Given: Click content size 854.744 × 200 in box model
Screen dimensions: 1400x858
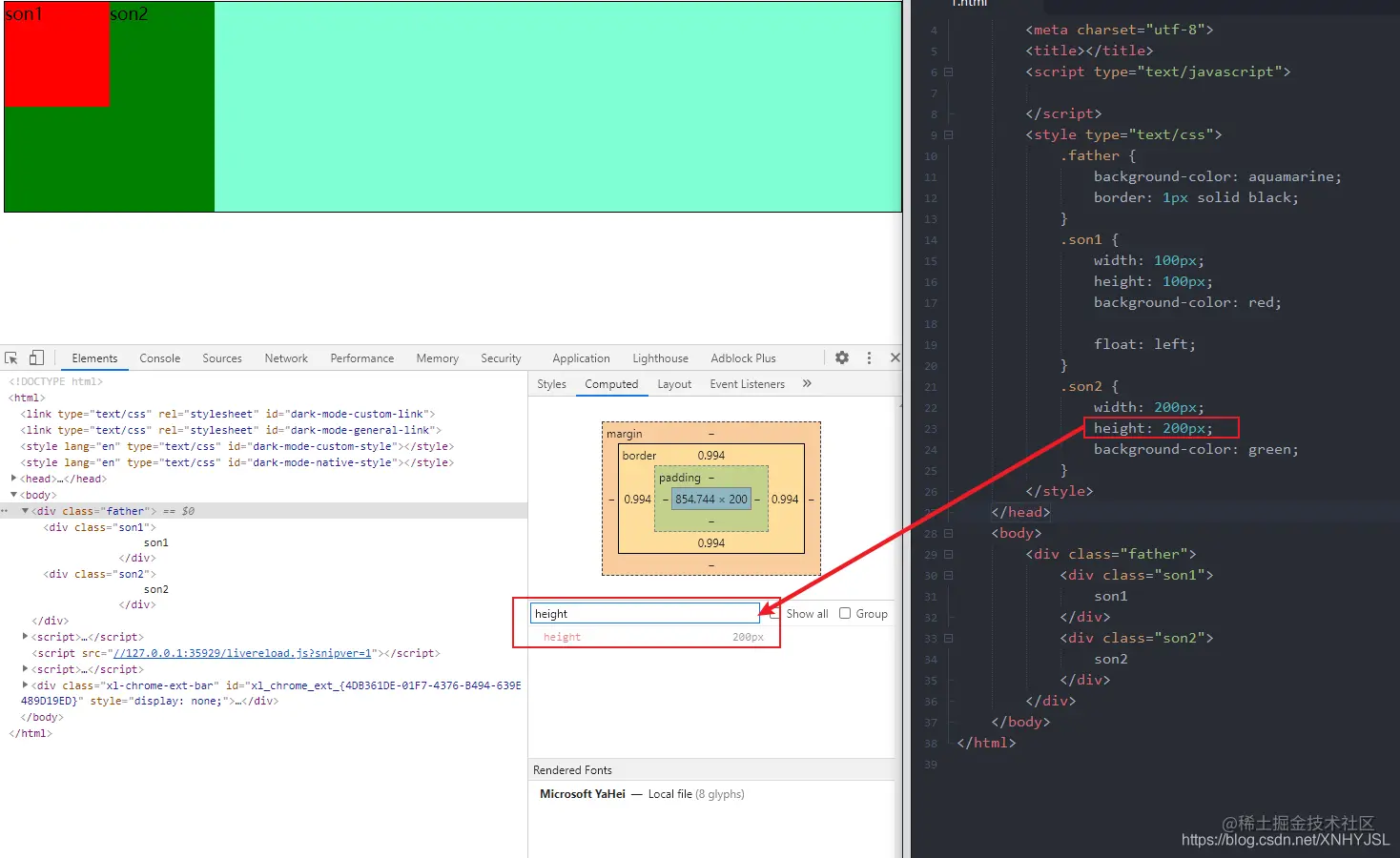Looking at the screenshot, I should (711, 499).
